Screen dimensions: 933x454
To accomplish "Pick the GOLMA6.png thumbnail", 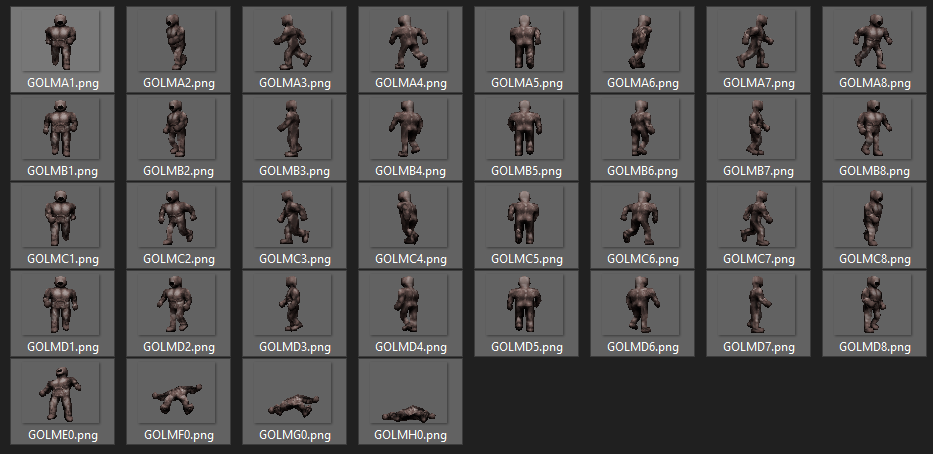I will point(641,42).
